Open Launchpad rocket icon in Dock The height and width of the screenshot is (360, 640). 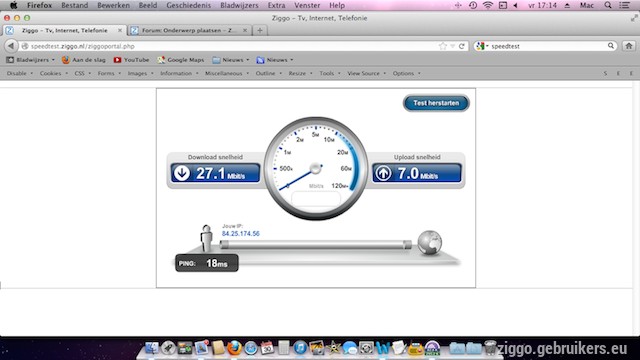168,348
